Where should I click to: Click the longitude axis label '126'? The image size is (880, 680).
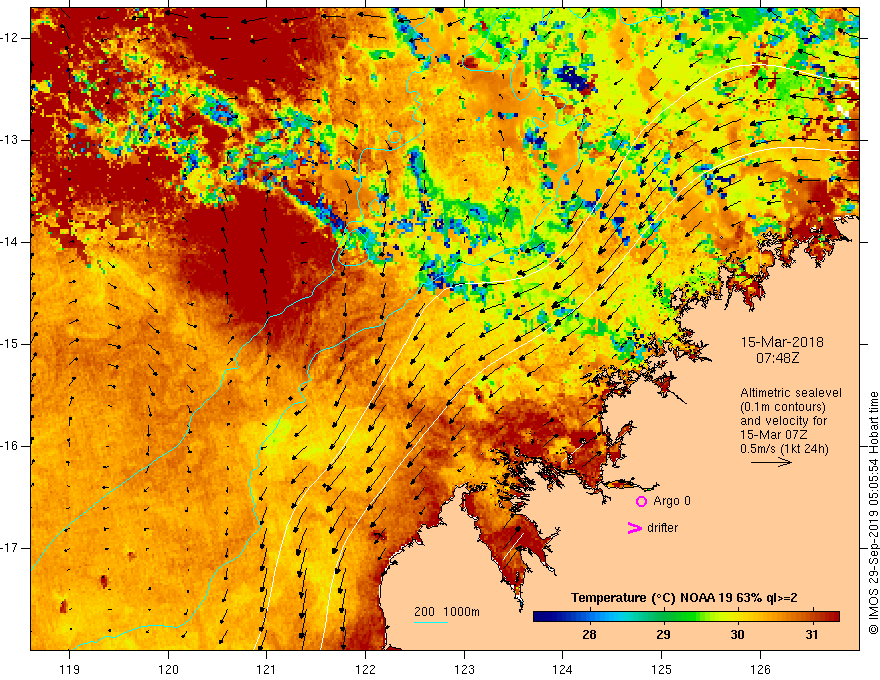(x=760, y=669)
